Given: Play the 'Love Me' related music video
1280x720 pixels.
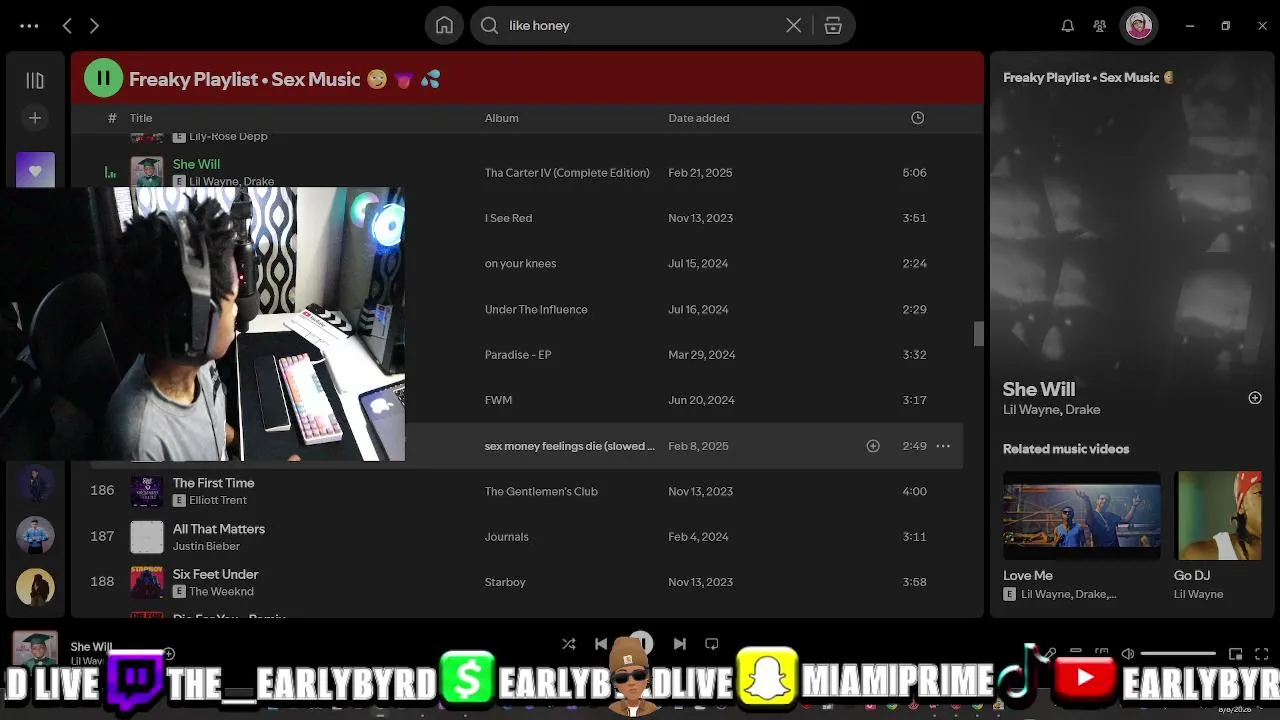Looking at the screenshot, I should pos(1082,515).
